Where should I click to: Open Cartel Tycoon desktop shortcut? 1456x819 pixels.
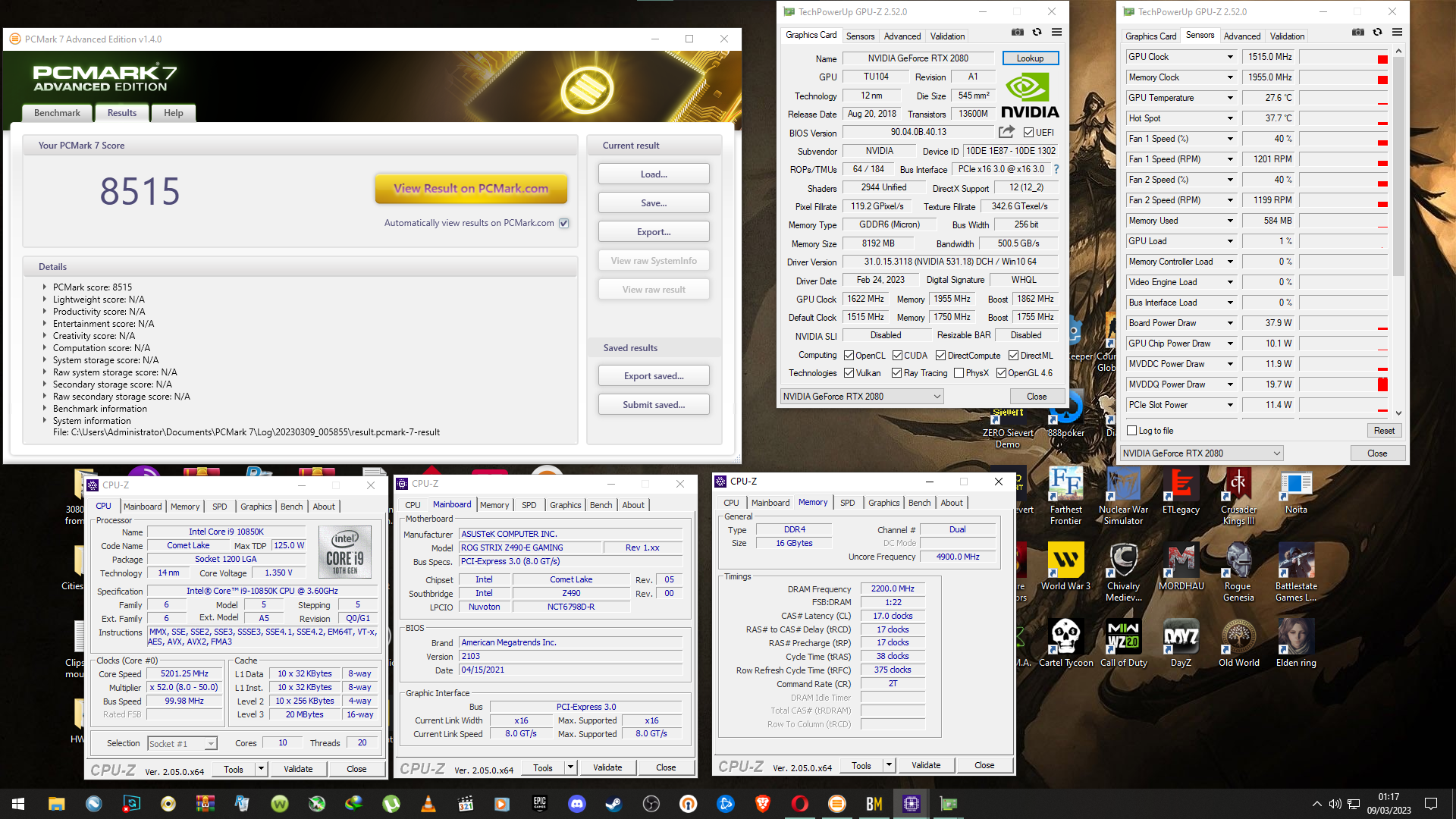pos(1065,643)
